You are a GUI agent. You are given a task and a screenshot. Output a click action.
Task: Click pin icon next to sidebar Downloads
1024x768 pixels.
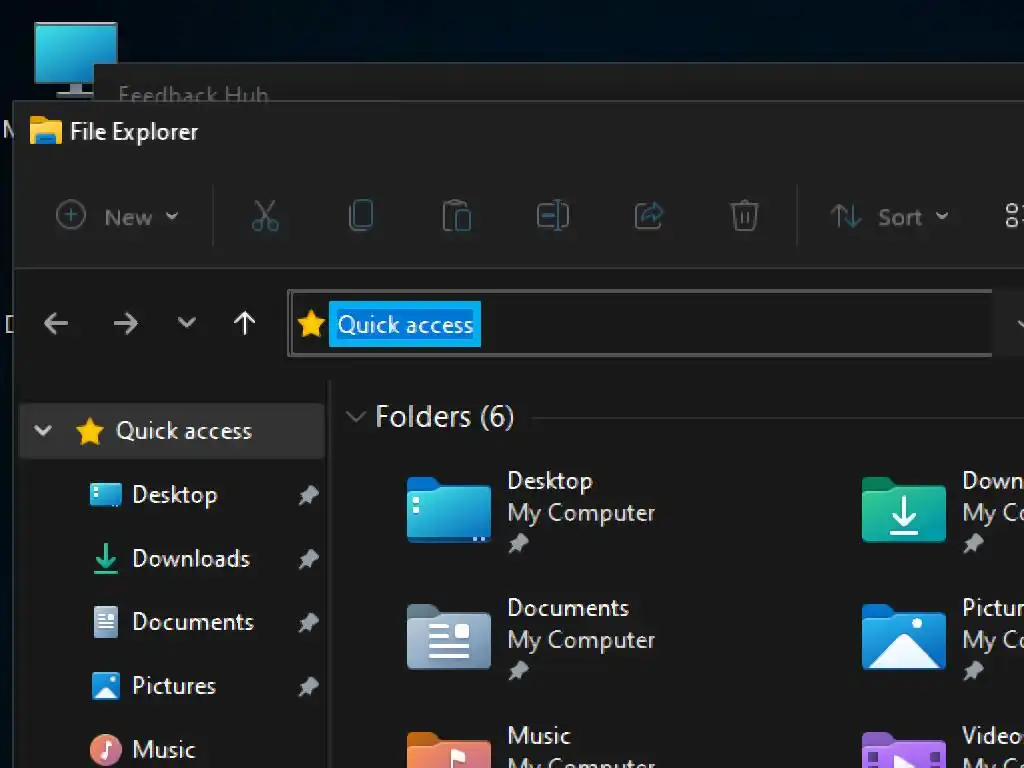tap(308, 559)
